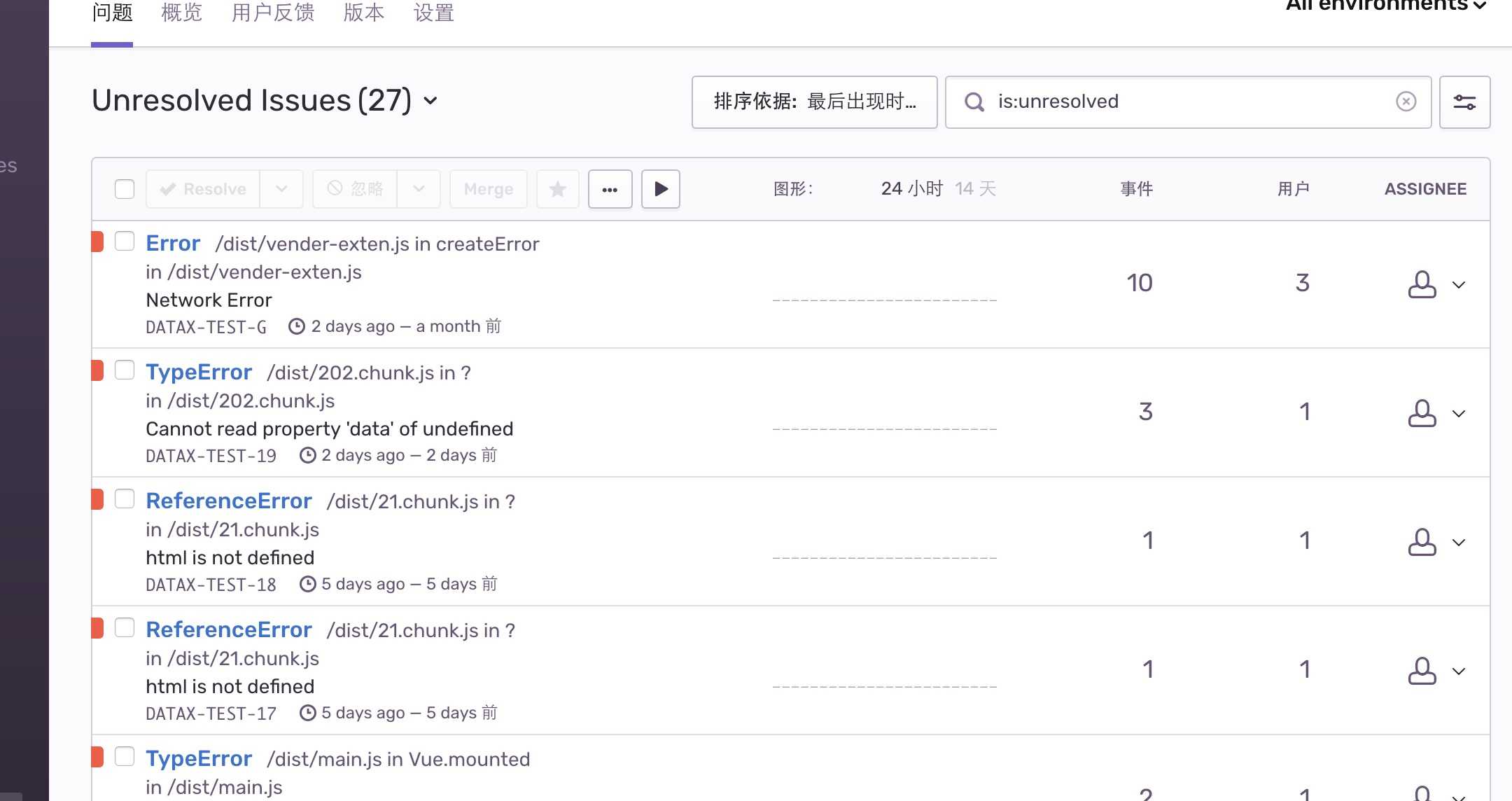Open the sort-by 排序依据 dropdown

pyautogui.click(x=814, y=102)
